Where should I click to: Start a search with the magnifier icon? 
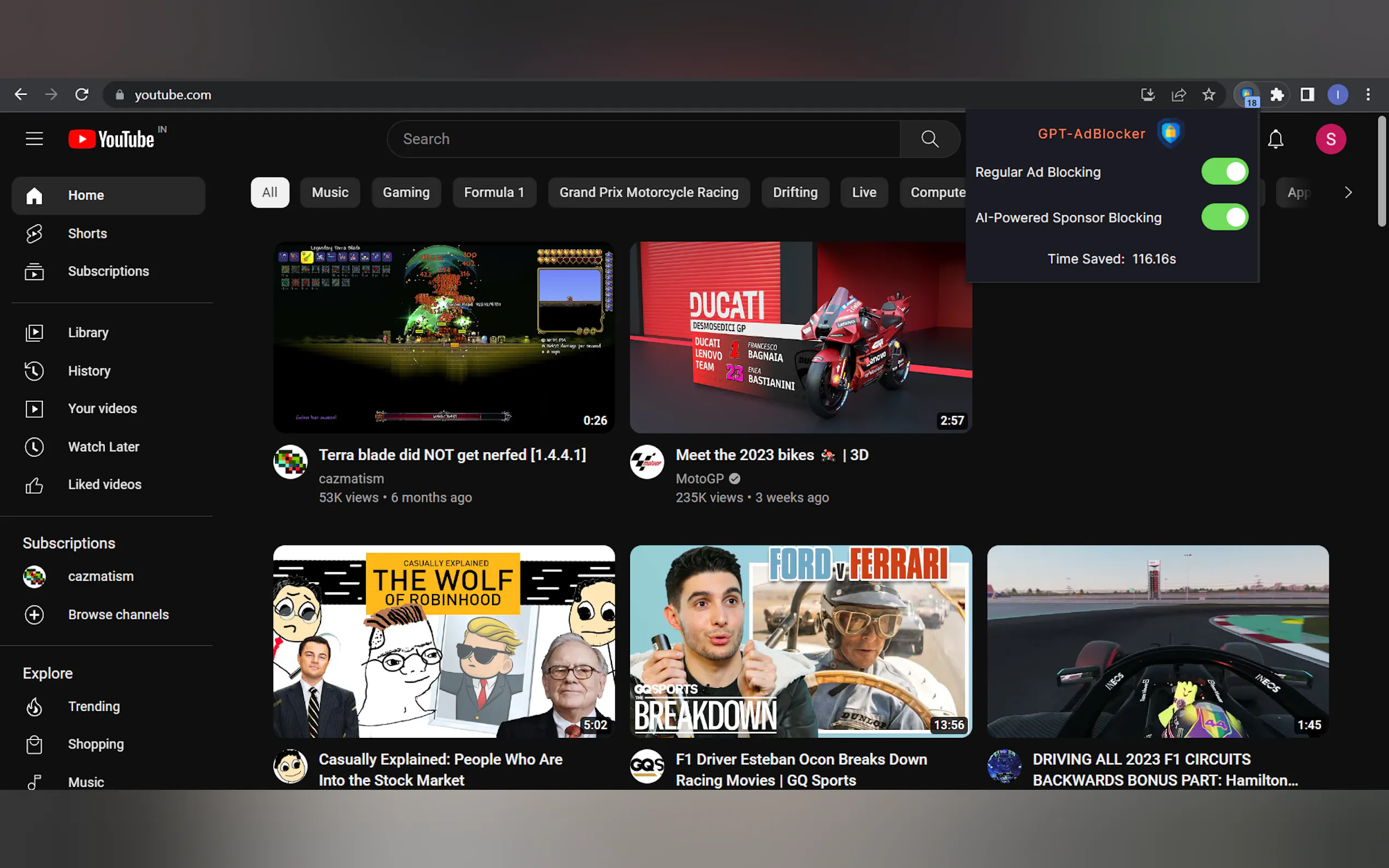point(929,139)
